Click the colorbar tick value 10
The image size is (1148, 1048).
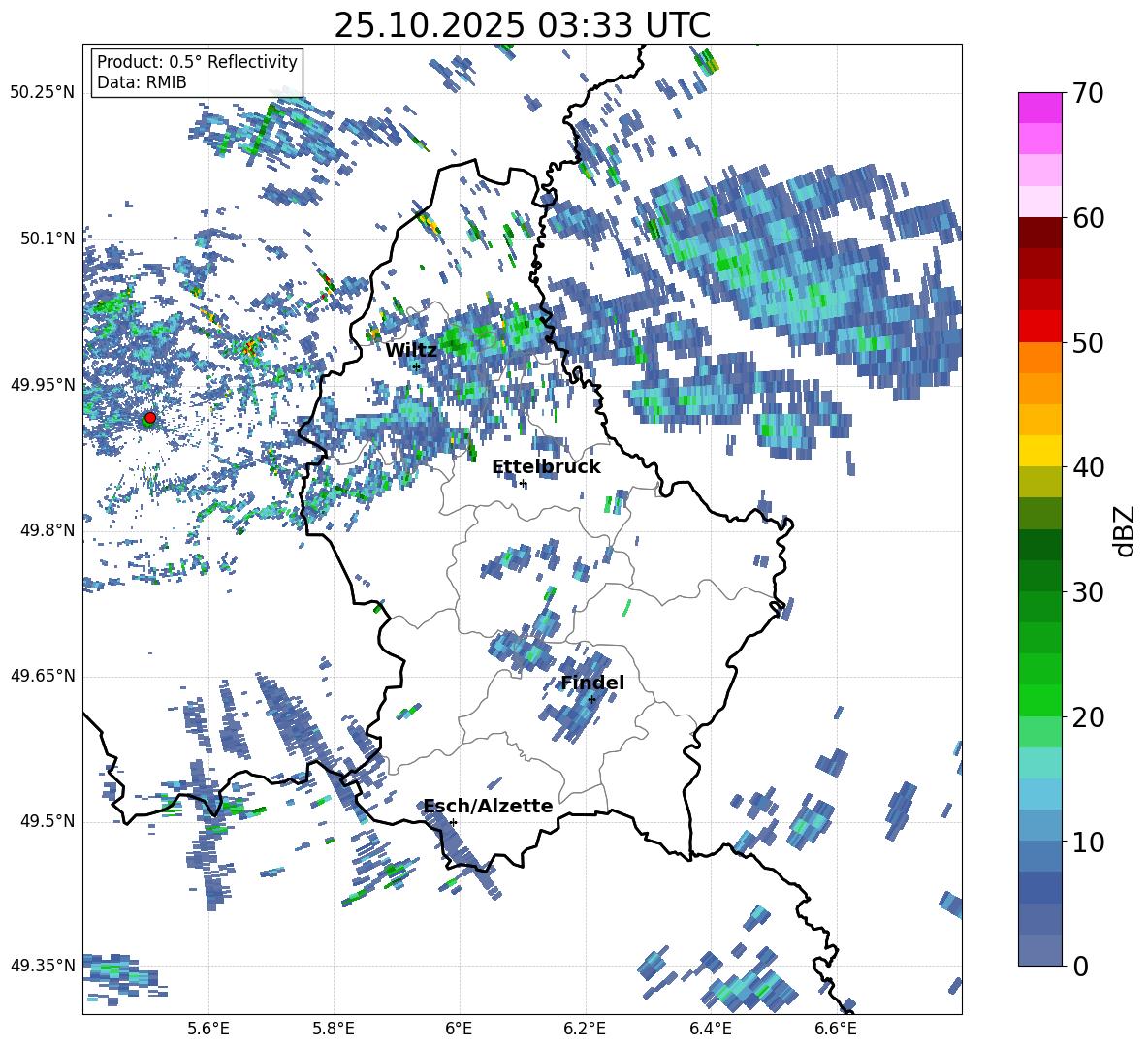tap(1089, 842)
